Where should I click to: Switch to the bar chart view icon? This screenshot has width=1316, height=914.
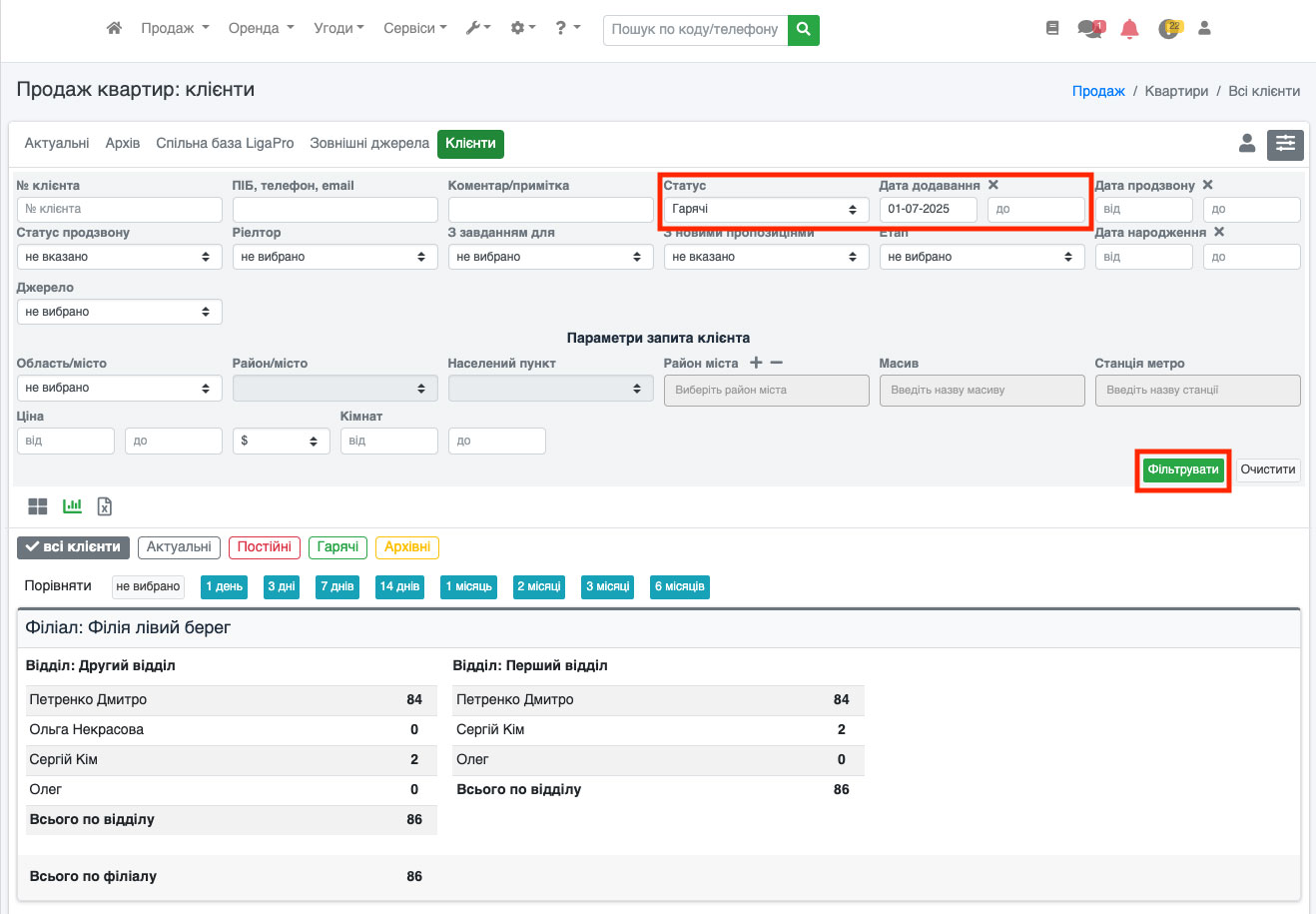[72, 506]
